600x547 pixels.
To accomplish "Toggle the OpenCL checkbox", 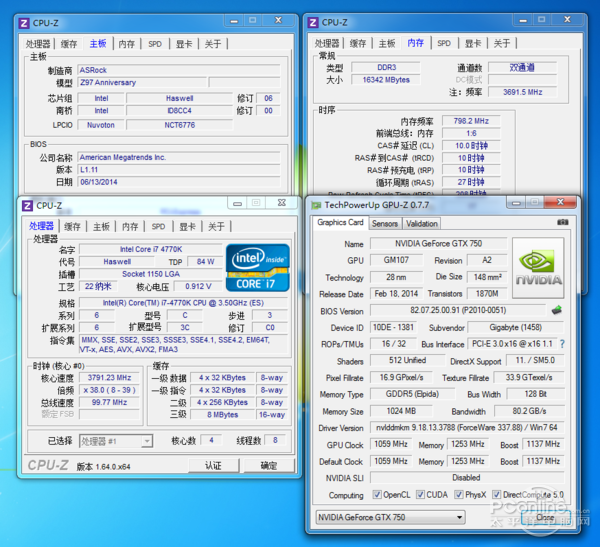I will [375, 495].
